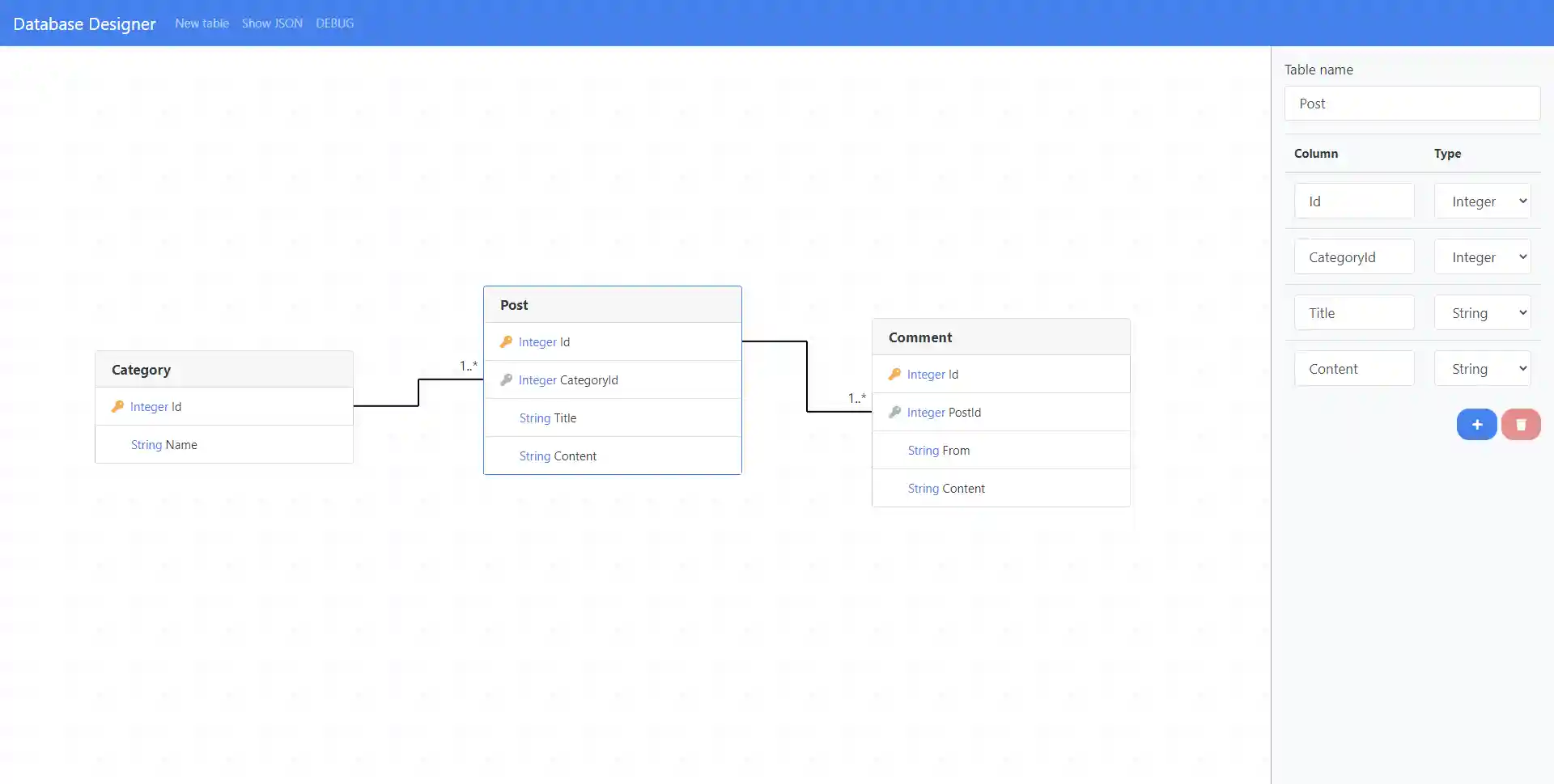Open the Id column type dropdown

pos(1482,201)
